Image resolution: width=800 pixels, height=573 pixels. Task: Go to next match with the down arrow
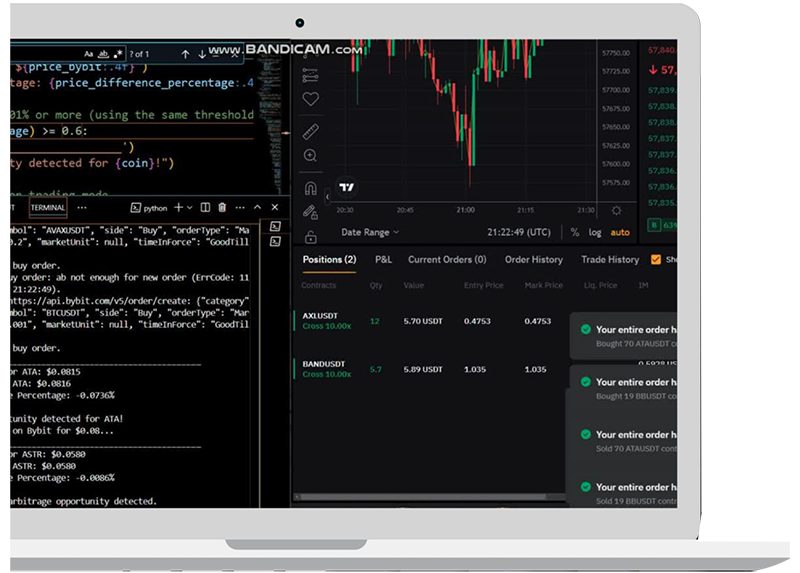tap(202, 54)
